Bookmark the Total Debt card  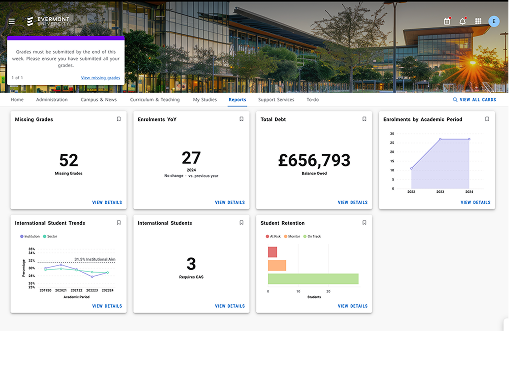[x=364, y=119]
